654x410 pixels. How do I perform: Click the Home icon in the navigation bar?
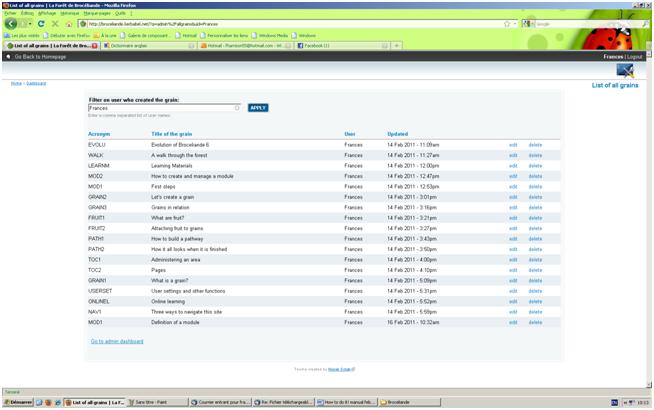coord(69,24)
